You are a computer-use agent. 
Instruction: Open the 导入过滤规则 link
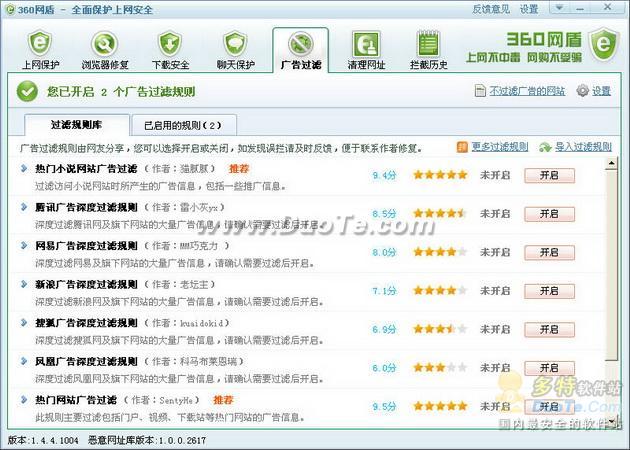[583, 147]
